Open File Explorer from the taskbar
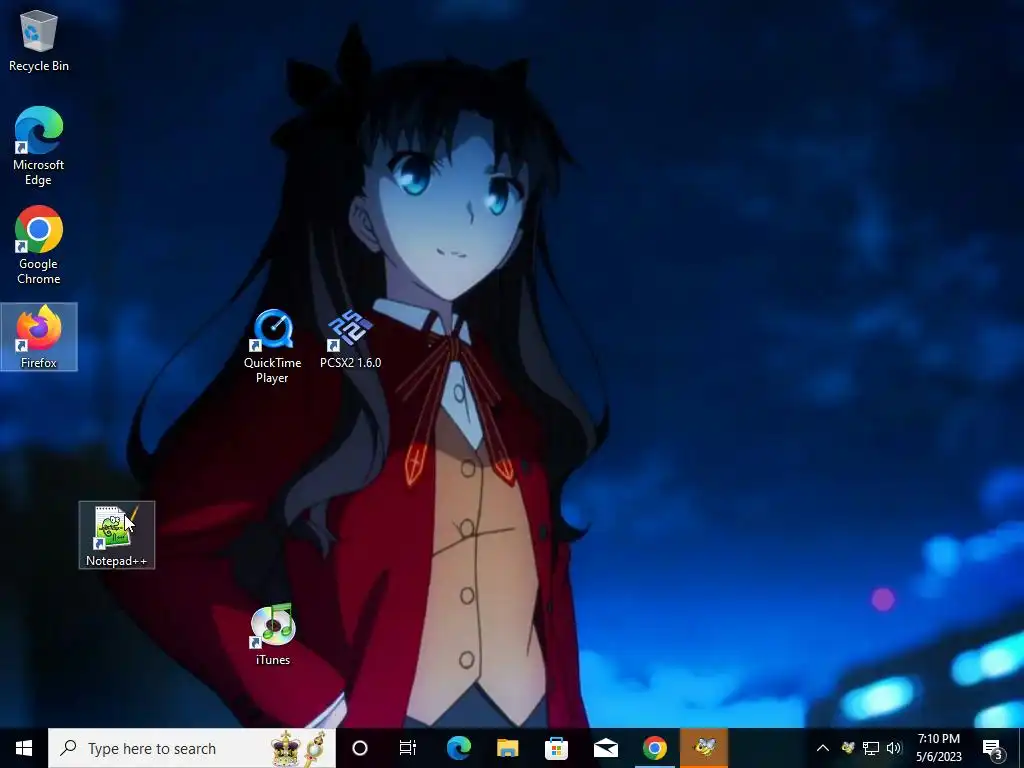 click(507, 748)
